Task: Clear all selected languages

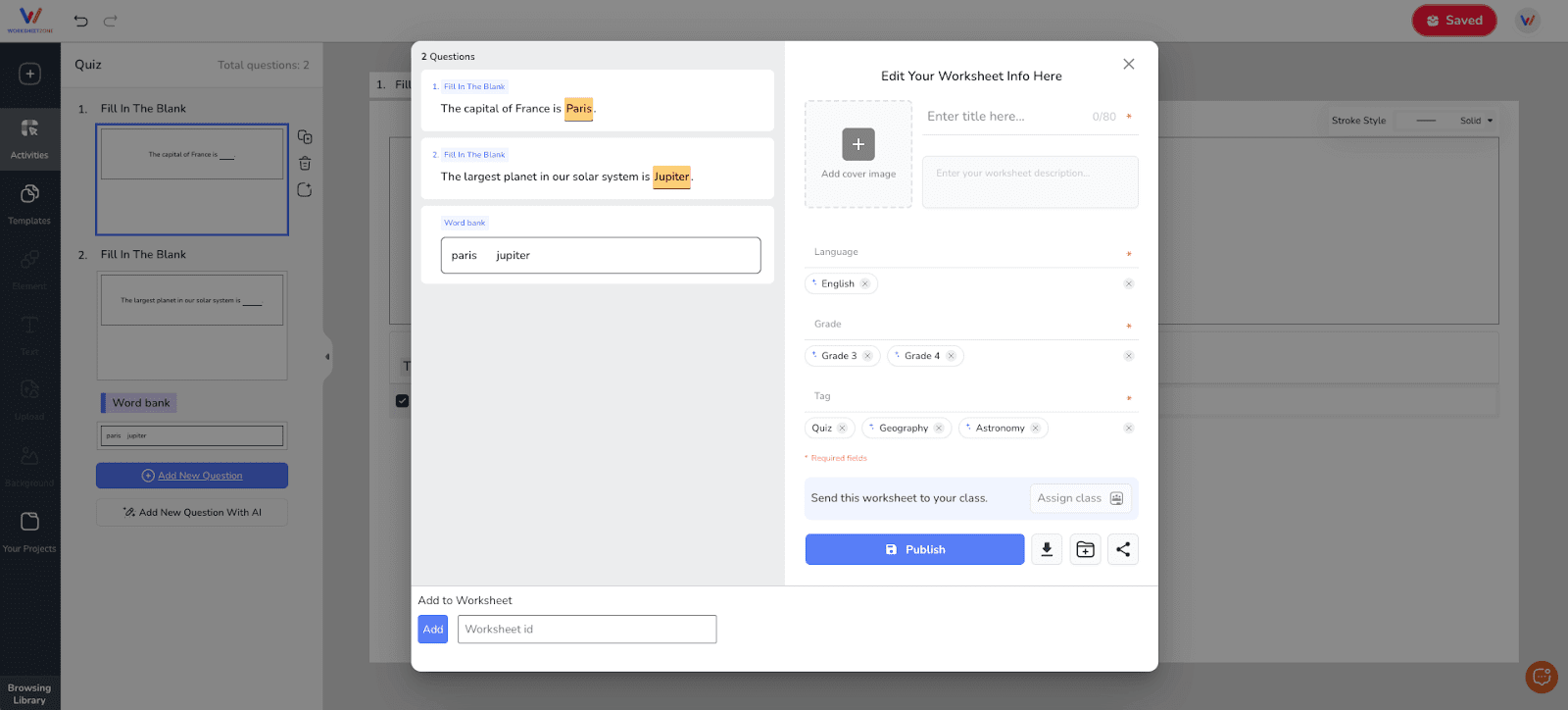Action: pos(1129,284)
